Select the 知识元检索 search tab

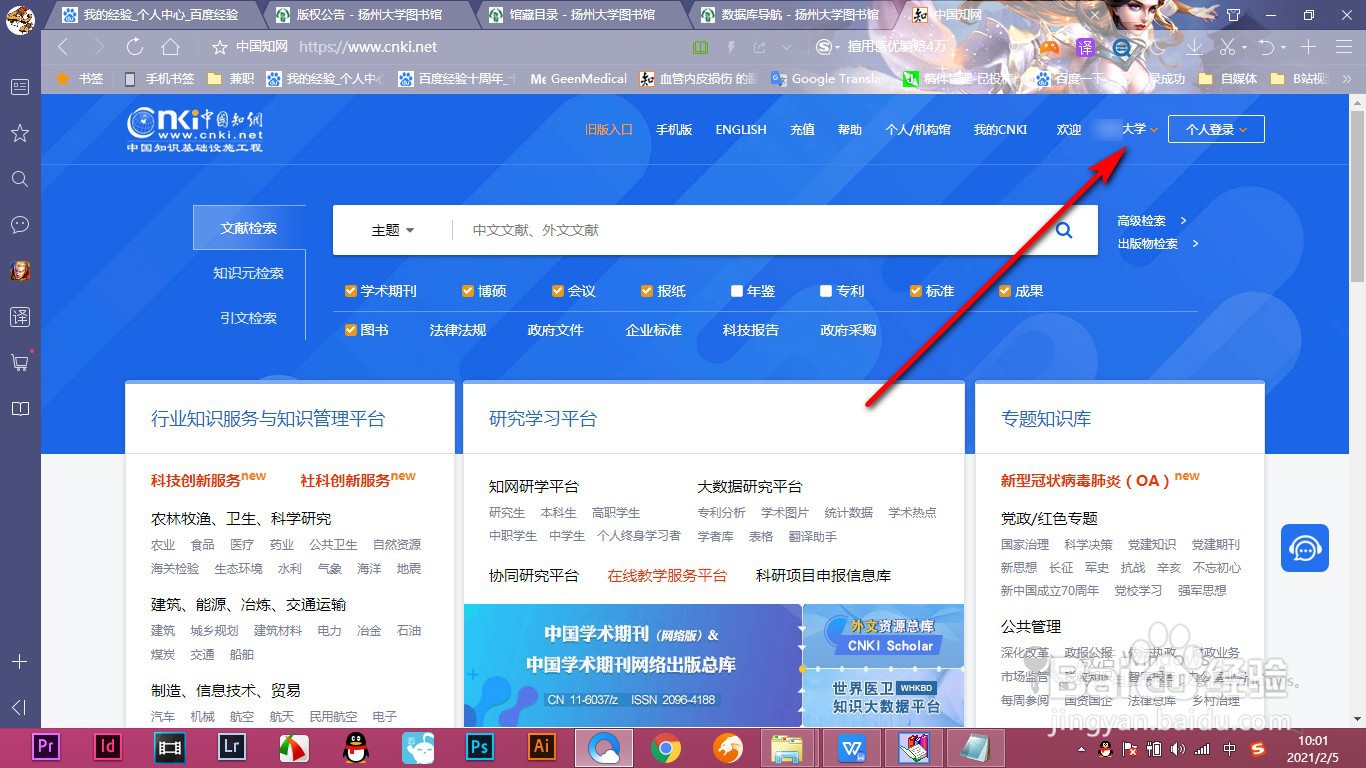point(248,273)
